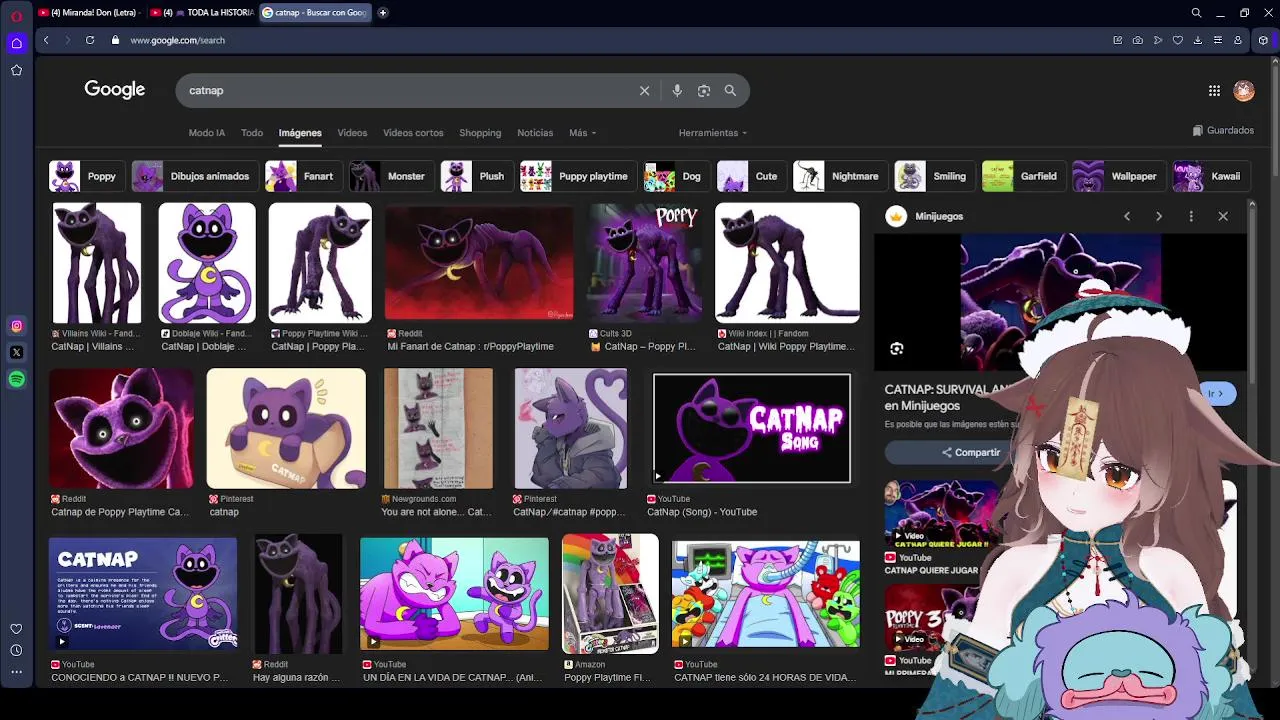Open Opera sidebar bookmarks star
Image resolution: width=1280 pixels, height=720 pixels.
click(x=16, y=70)
